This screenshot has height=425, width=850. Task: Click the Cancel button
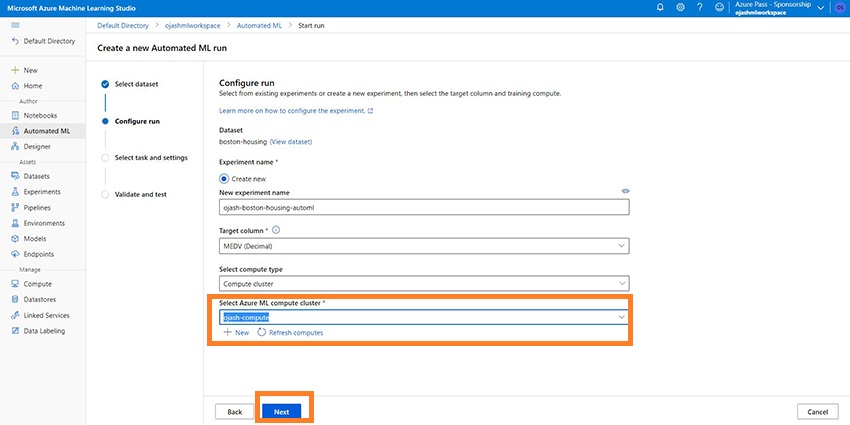point(817,412)
